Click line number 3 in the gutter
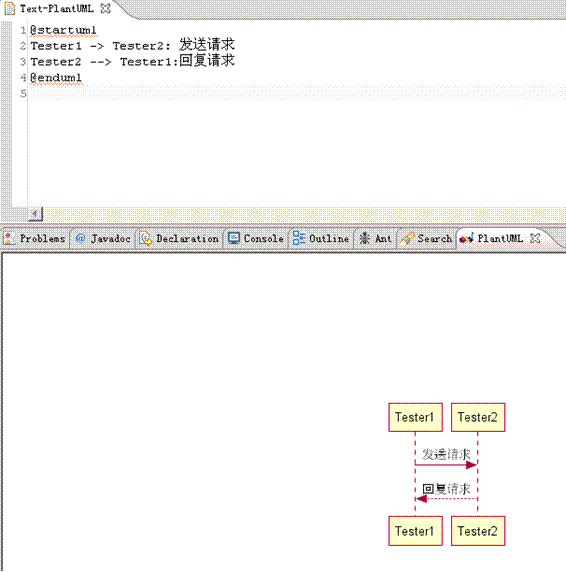 coord(23,62)
